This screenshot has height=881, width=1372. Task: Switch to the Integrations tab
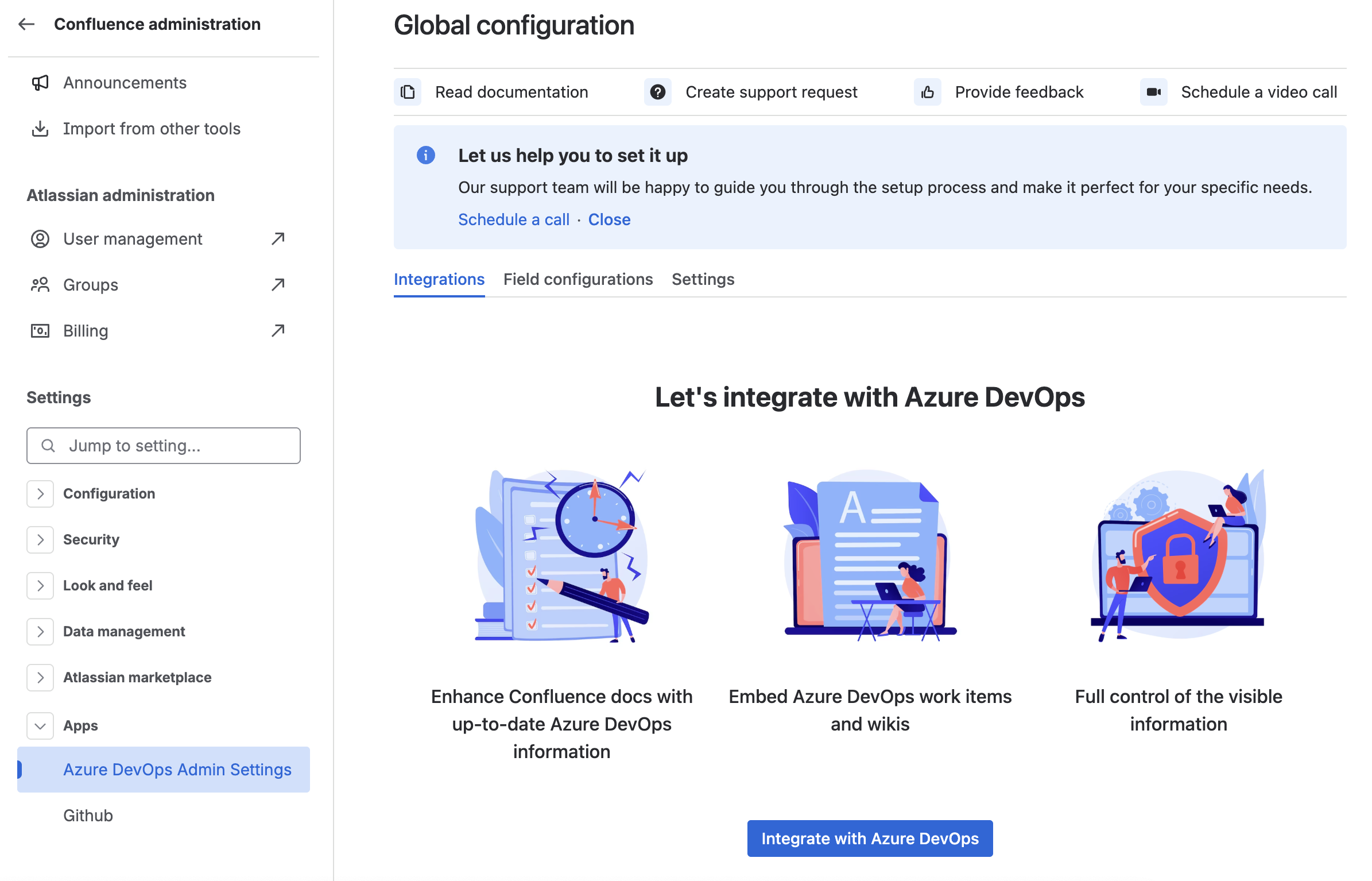pyautogui.click(x=439, y=279)
